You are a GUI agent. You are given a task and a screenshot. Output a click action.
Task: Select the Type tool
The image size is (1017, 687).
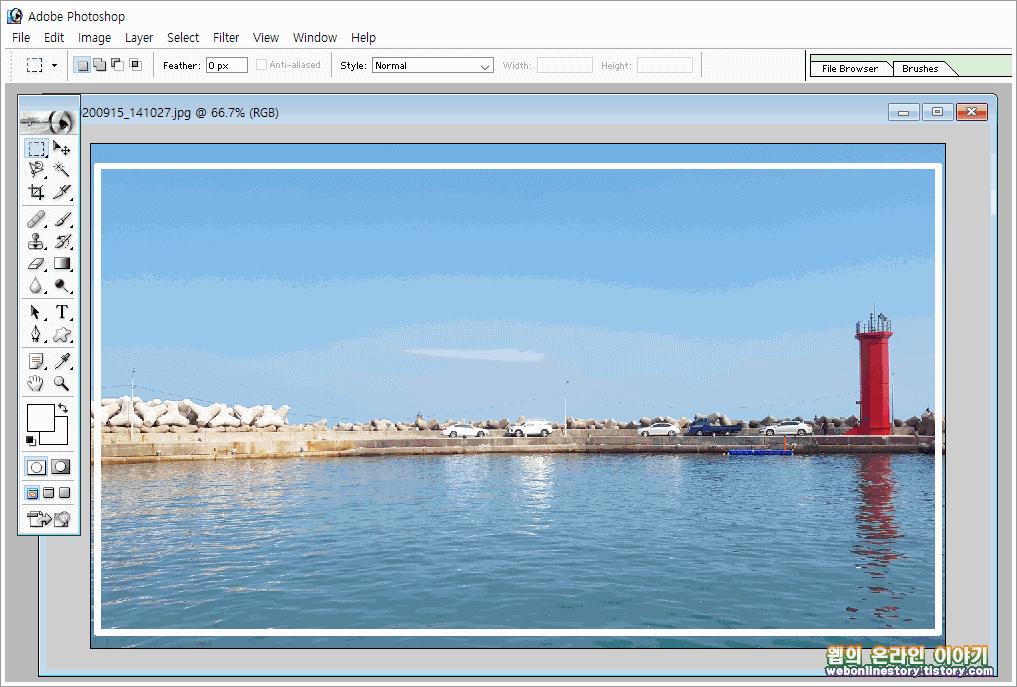tap(62, 312)
